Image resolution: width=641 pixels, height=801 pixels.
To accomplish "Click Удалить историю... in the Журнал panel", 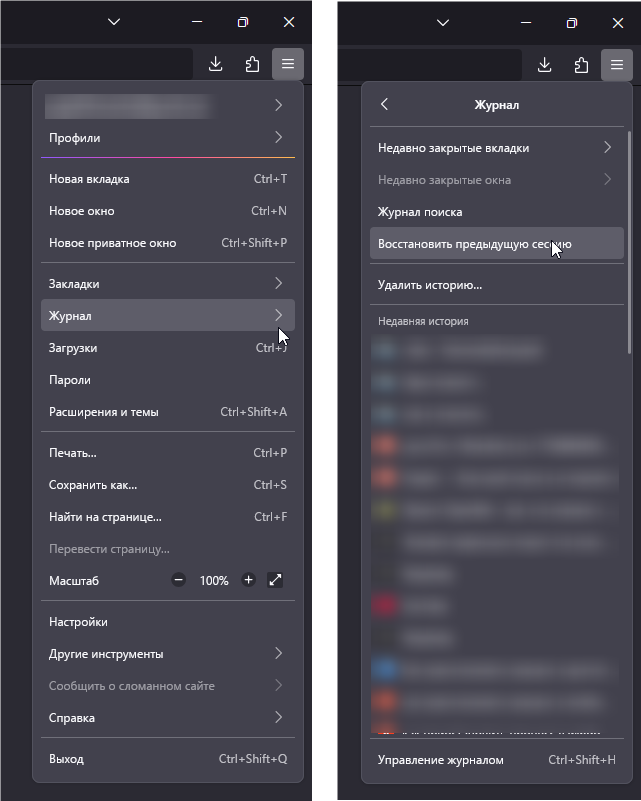I will (x=430, y=285).
